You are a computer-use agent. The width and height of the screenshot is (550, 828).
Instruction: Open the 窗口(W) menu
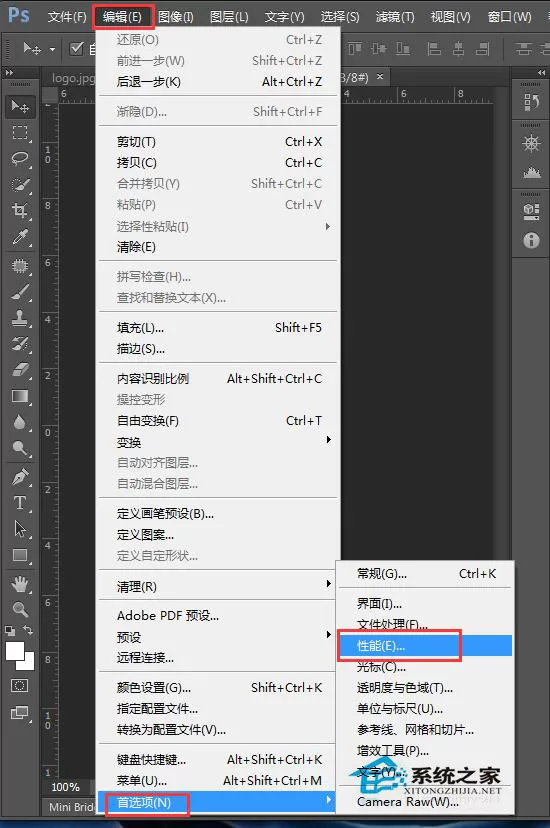point(509,17)
